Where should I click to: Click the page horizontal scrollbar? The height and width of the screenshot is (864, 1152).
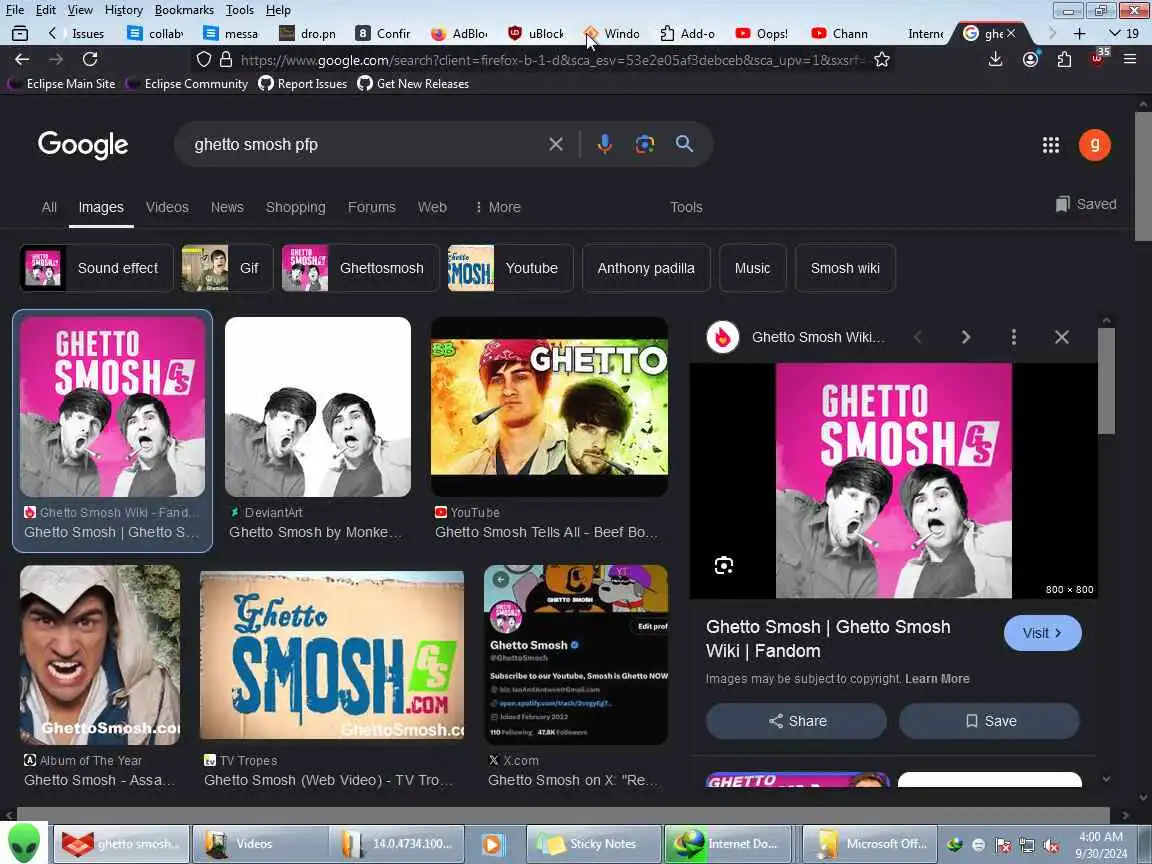563,814
